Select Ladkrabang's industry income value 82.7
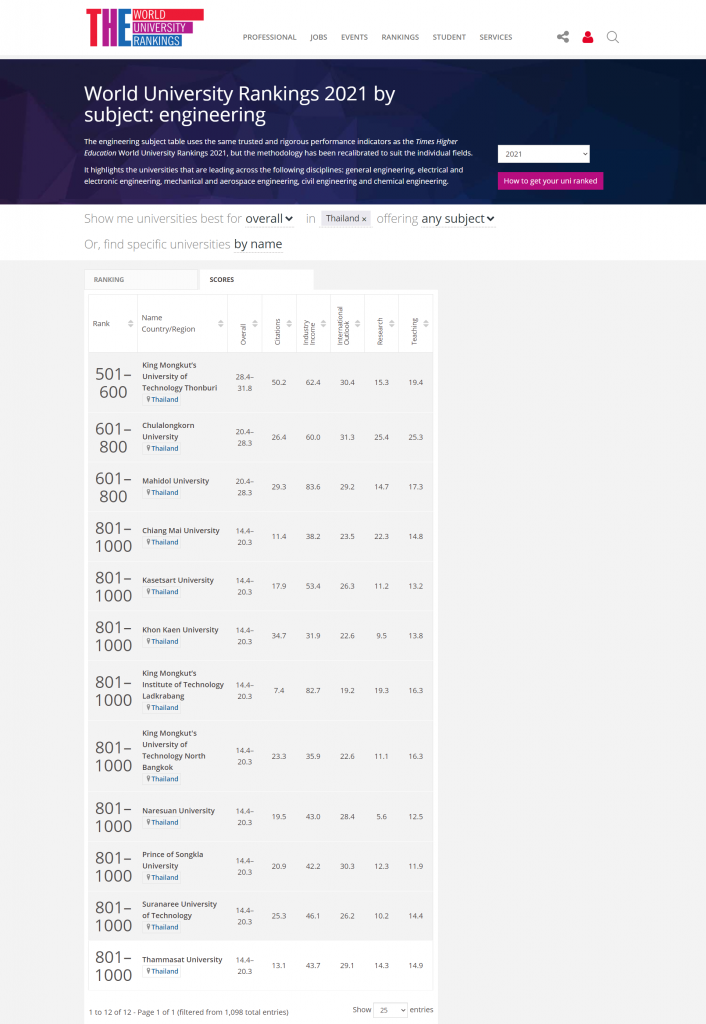 click(313, 691)
